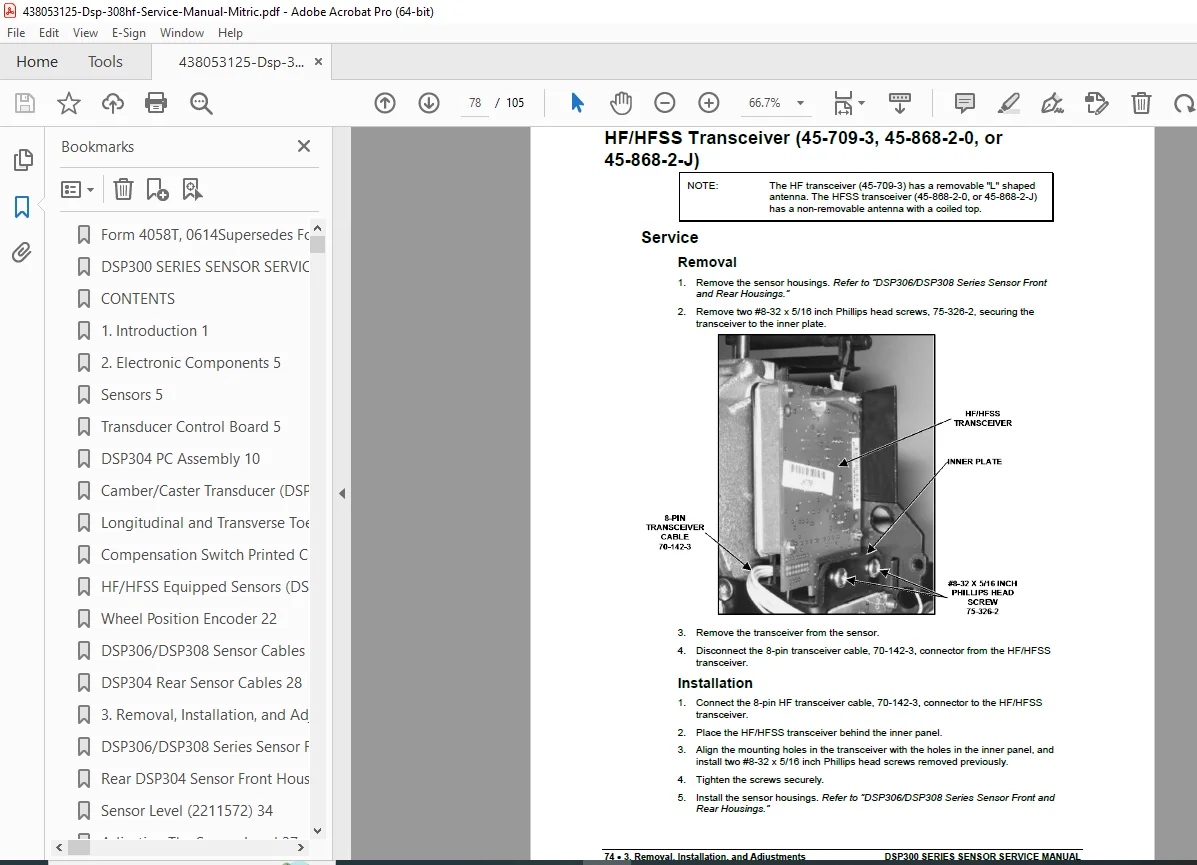The image size is (1197, 865).
Task: Click the upload to cloud icon
Action: 112,103
